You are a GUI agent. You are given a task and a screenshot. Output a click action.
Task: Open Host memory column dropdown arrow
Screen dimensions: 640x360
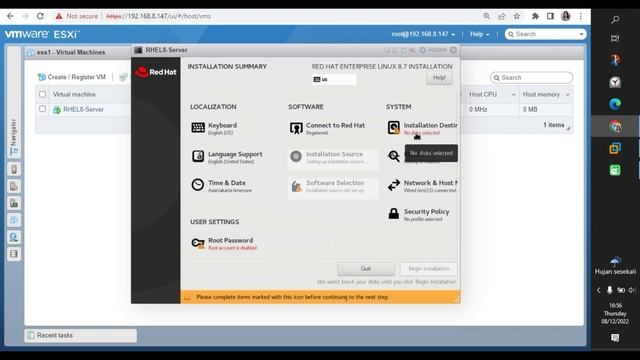pyautogui.click(x=567, y=95)
